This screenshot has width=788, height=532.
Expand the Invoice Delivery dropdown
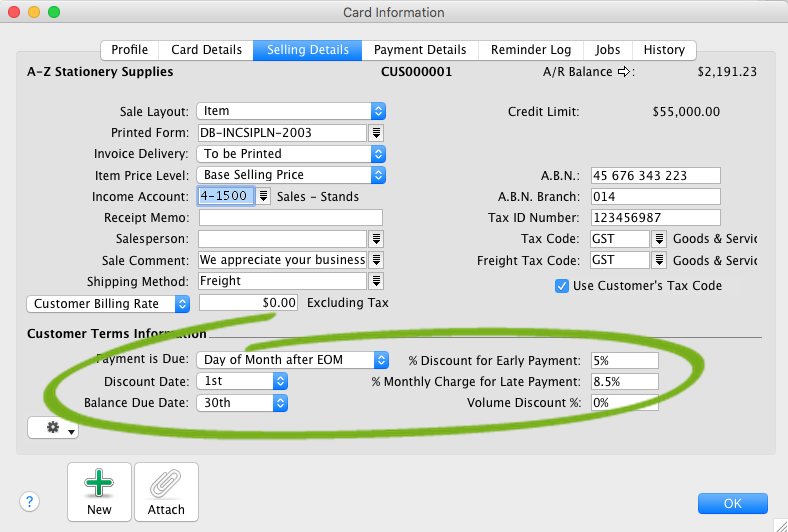378,154
